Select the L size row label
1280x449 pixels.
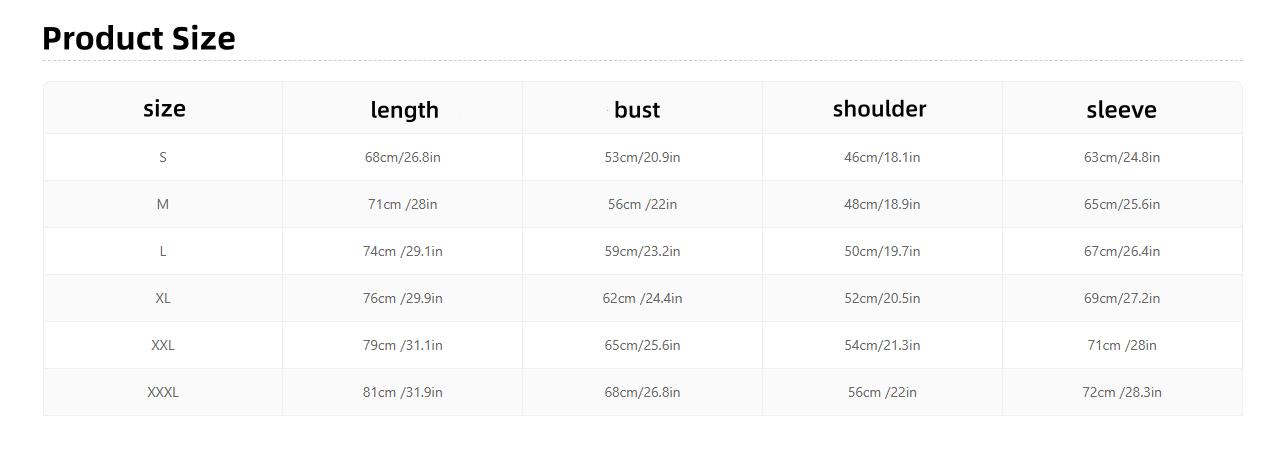pos(163,251)
